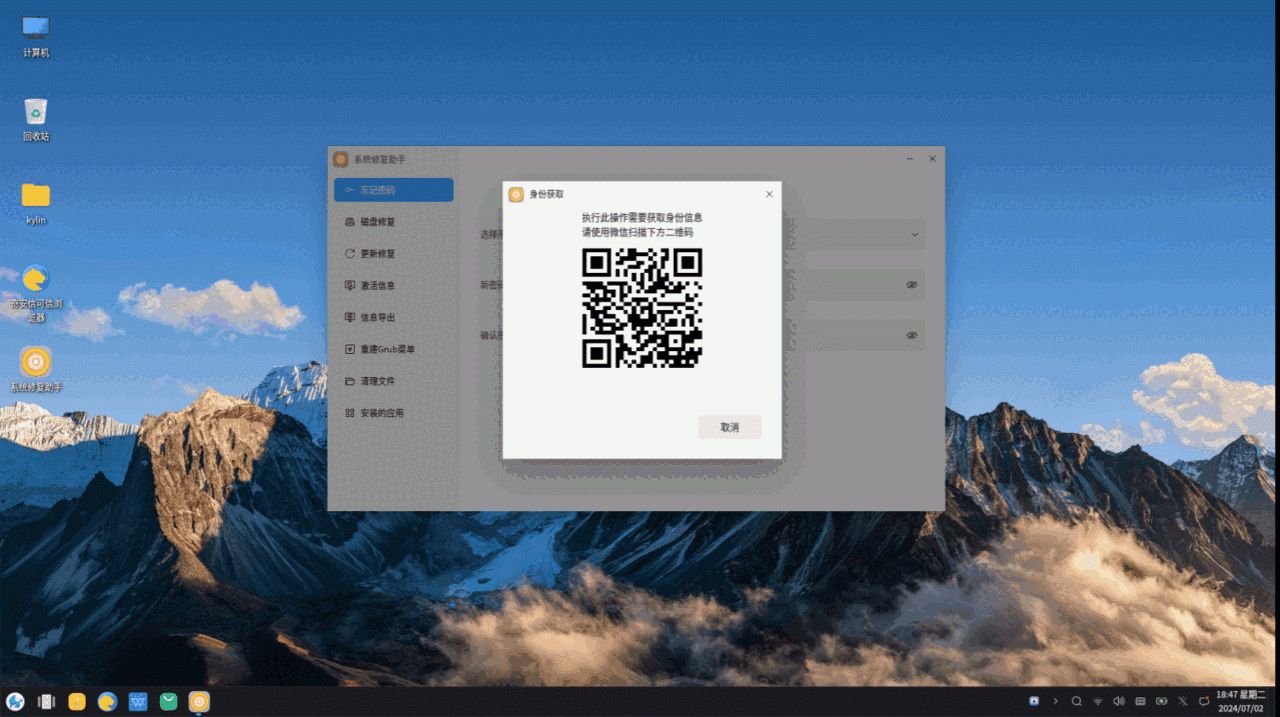Close the 身份获取 dialog
The image size is (1280, 717).
tap(769, 194)
